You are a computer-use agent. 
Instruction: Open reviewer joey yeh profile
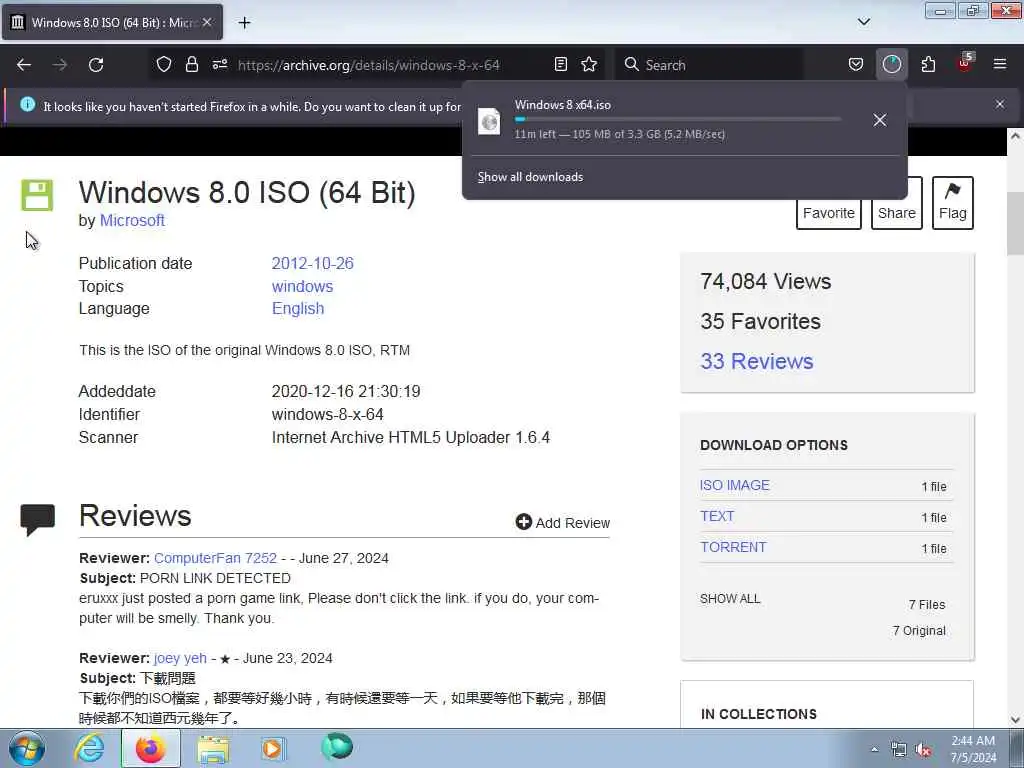tap(180, 658)
